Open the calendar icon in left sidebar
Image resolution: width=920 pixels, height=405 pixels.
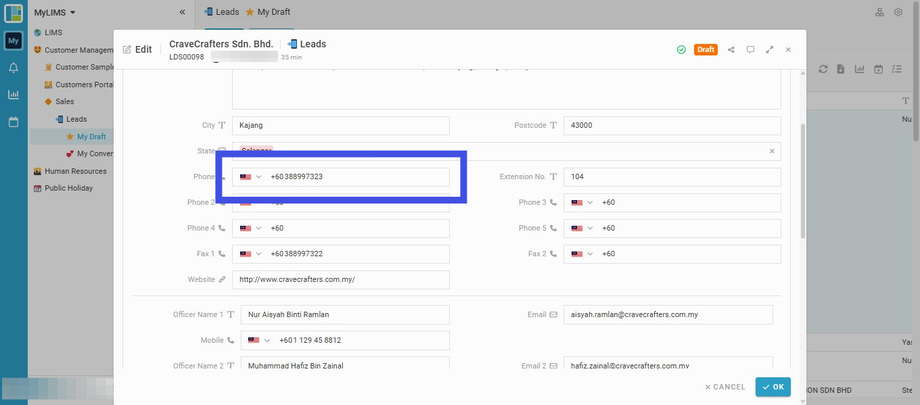13,122
